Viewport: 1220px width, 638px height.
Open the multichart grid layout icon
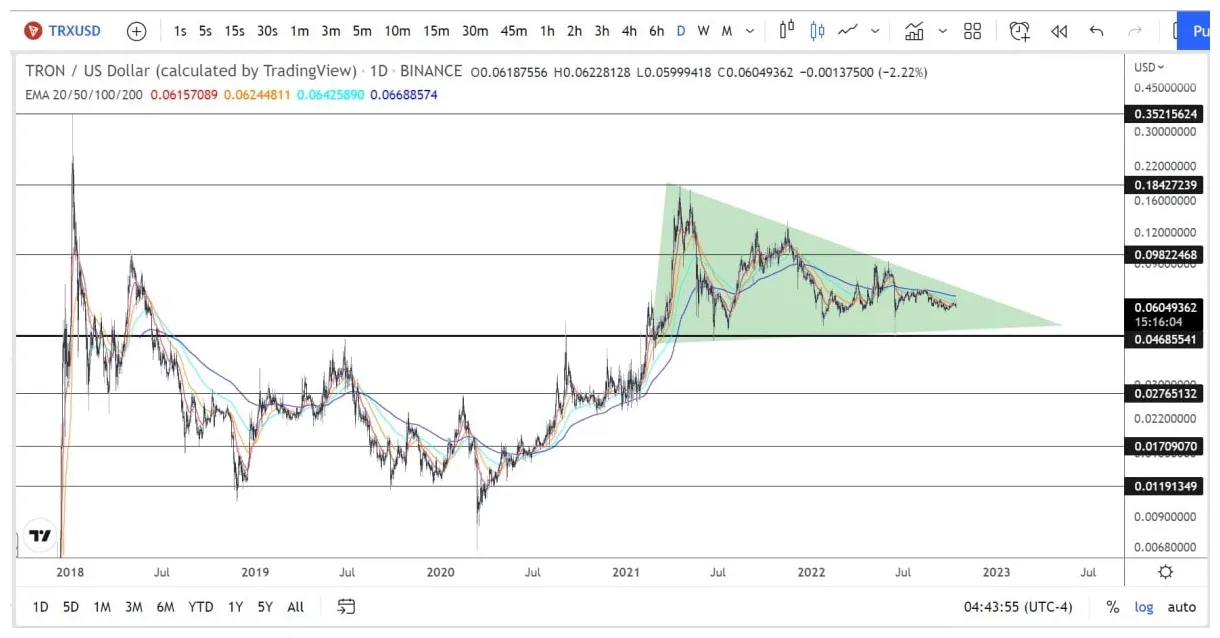coord(973,31)
